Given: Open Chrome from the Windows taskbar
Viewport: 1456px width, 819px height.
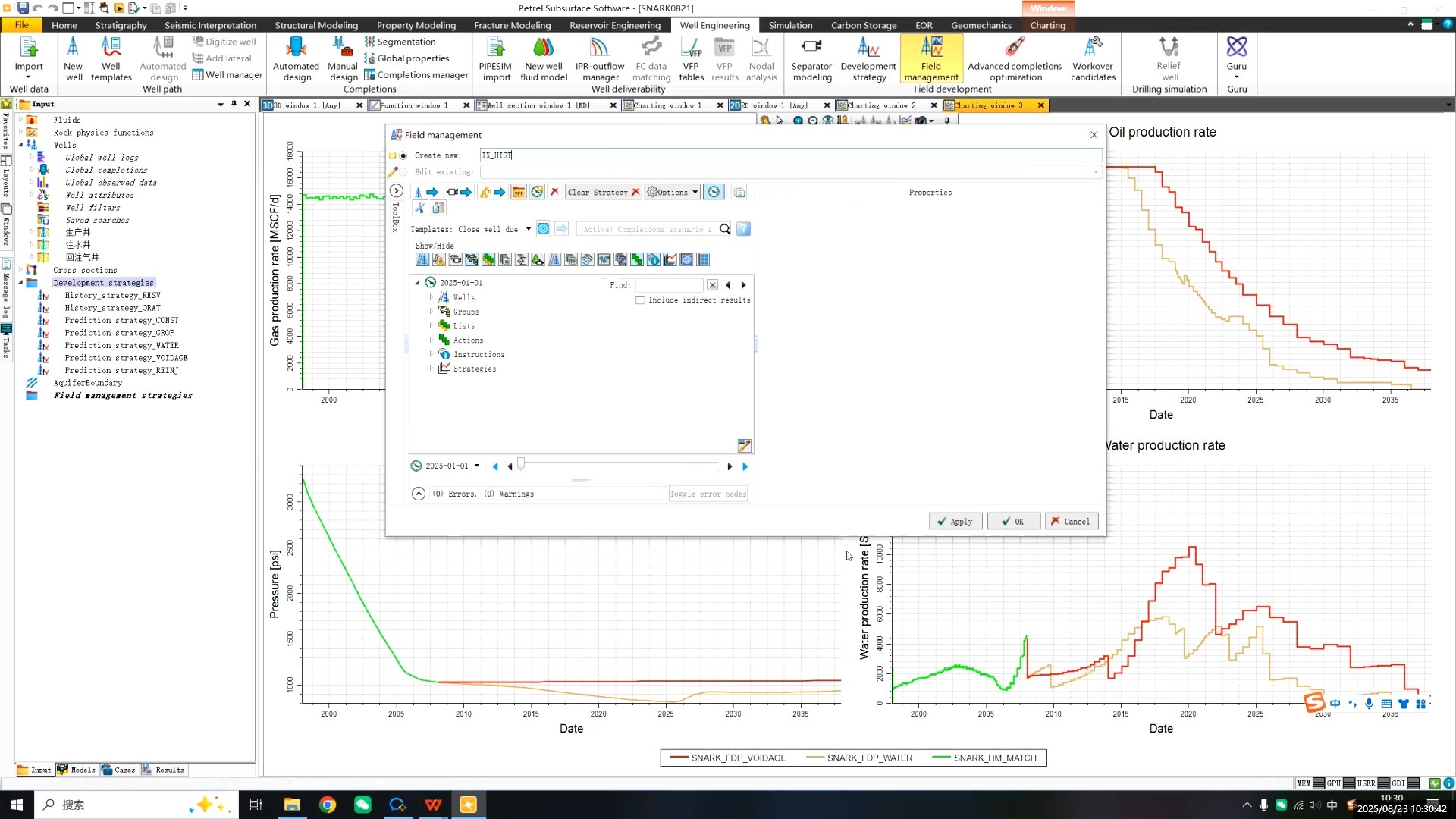Looking at the screenshot, I should click(328, 805).
